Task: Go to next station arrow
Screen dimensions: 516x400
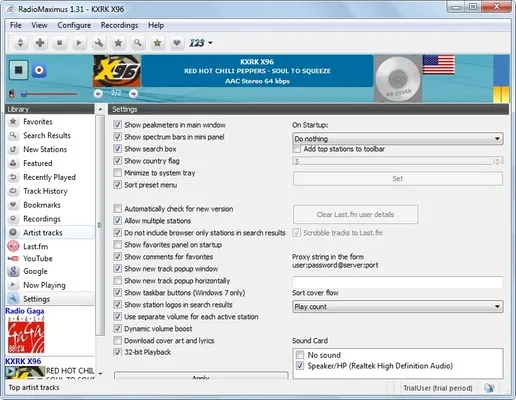Action: (x=133, y=94)
